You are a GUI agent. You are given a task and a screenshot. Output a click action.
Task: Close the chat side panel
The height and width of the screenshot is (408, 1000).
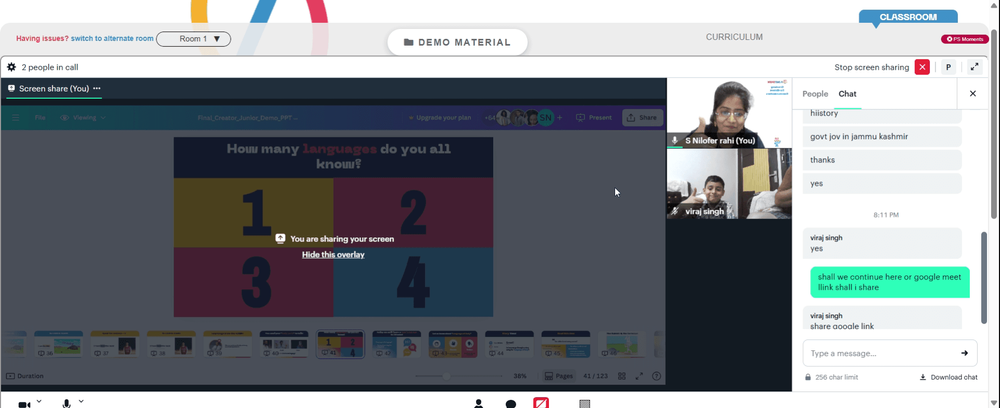tap(973, 94)
